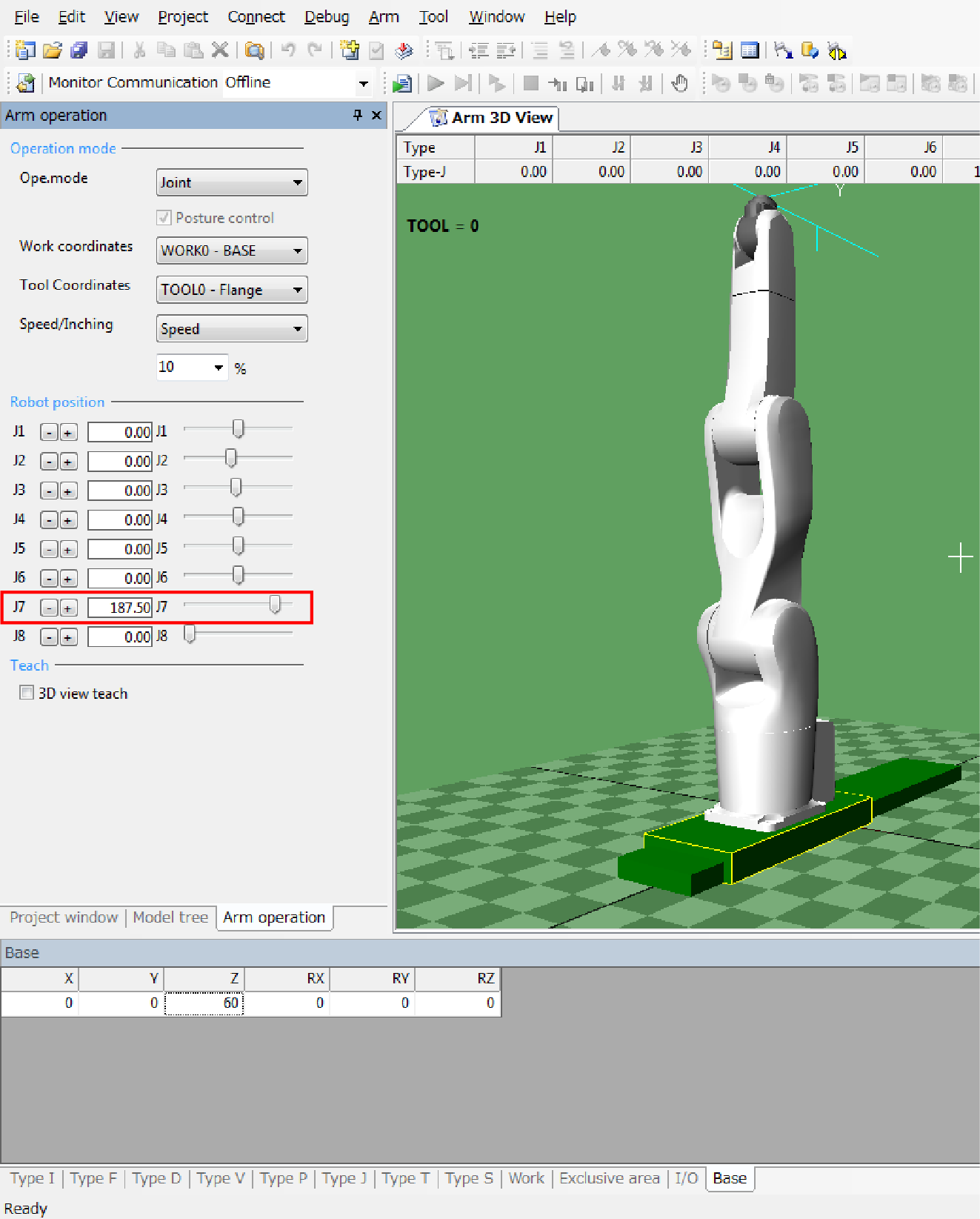The width and height of the screenshot is (980, 1219).
Task: Open the Arm menu
Action: pos(384,16)
